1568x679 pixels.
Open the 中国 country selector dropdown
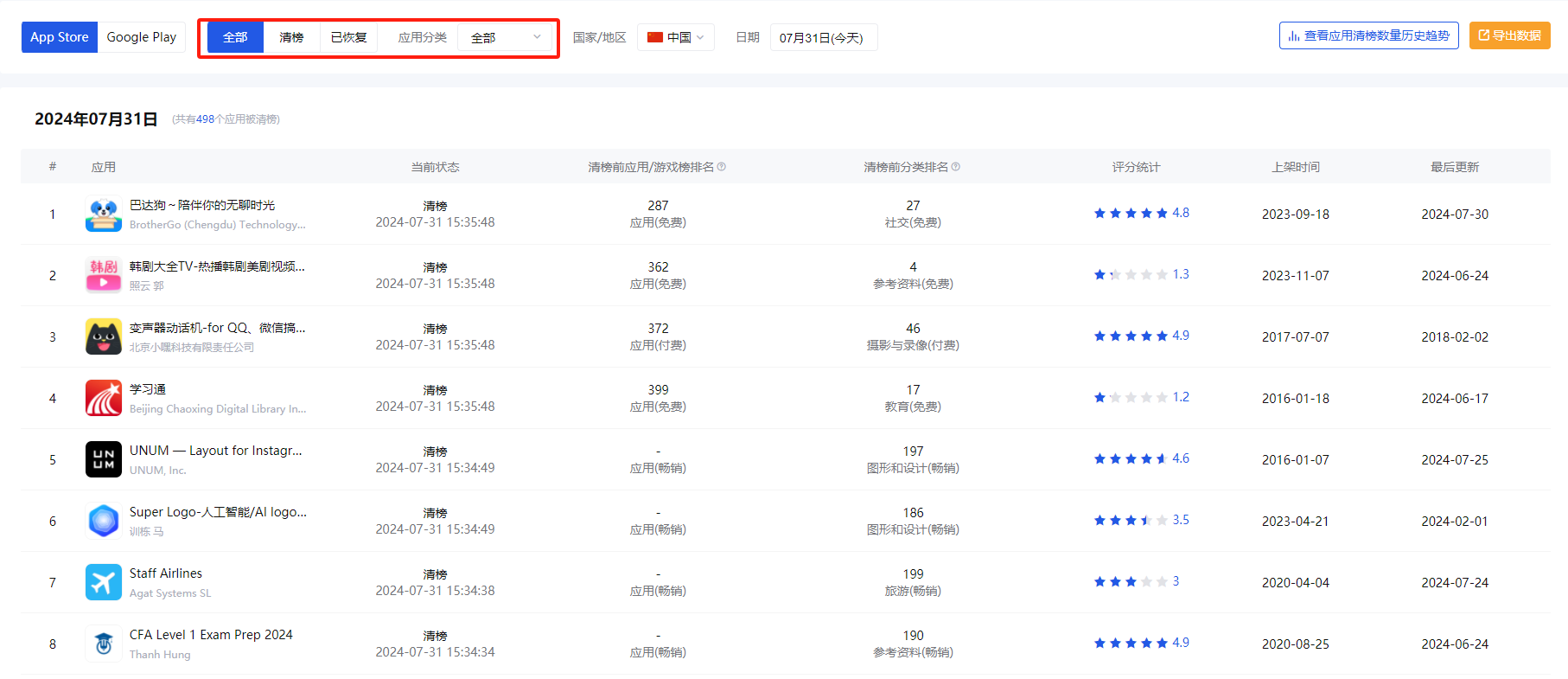[676, 38]
